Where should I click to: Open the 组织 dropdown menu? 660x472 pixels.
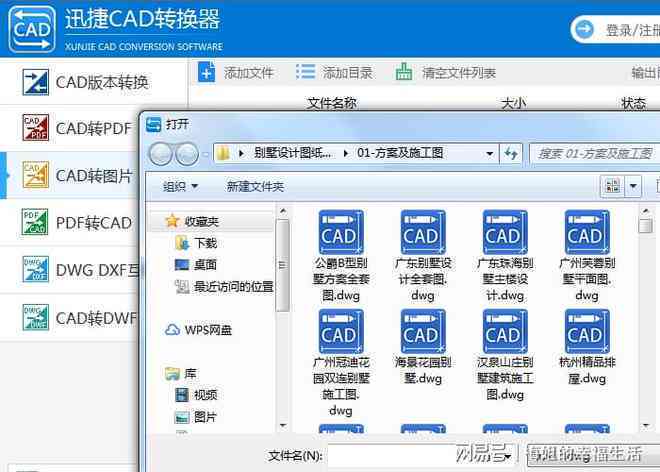tap(180, 186)
